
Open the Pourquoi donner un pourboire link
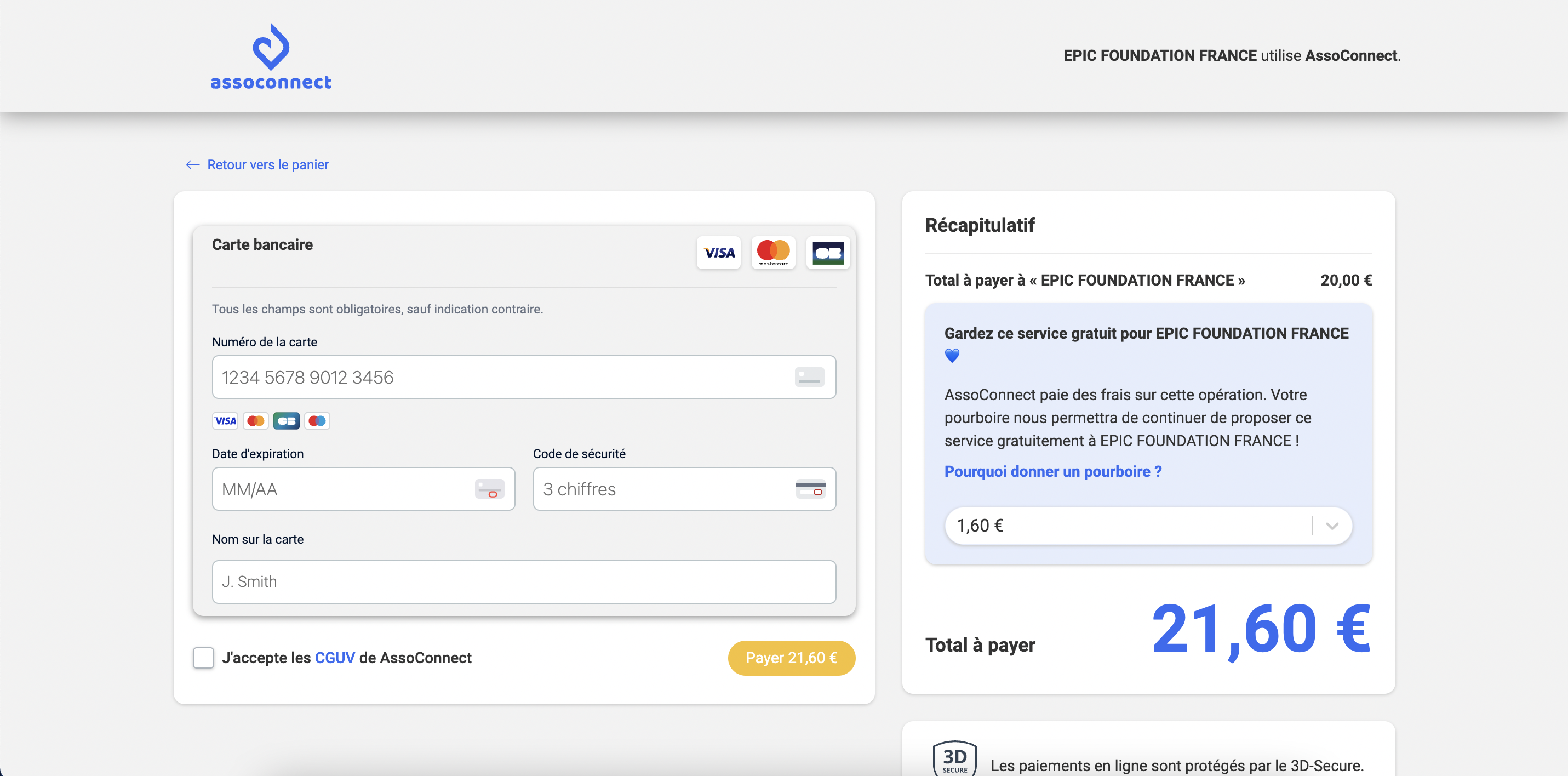coord(1052,471)
